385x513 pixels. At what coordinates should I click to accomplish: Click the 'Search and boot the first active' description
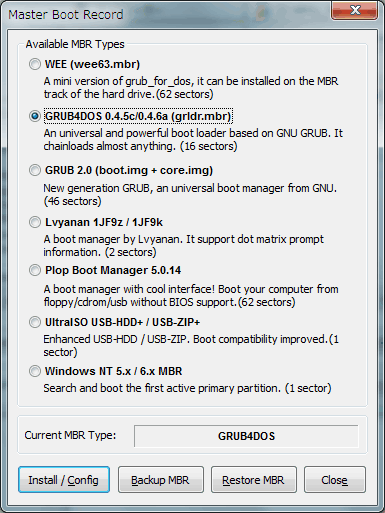[x=187, y=388]
